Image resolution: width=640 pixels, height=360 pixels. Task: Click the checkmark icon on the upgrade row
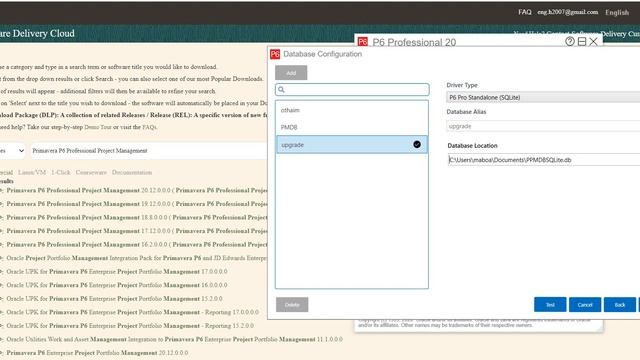(417, 144)
